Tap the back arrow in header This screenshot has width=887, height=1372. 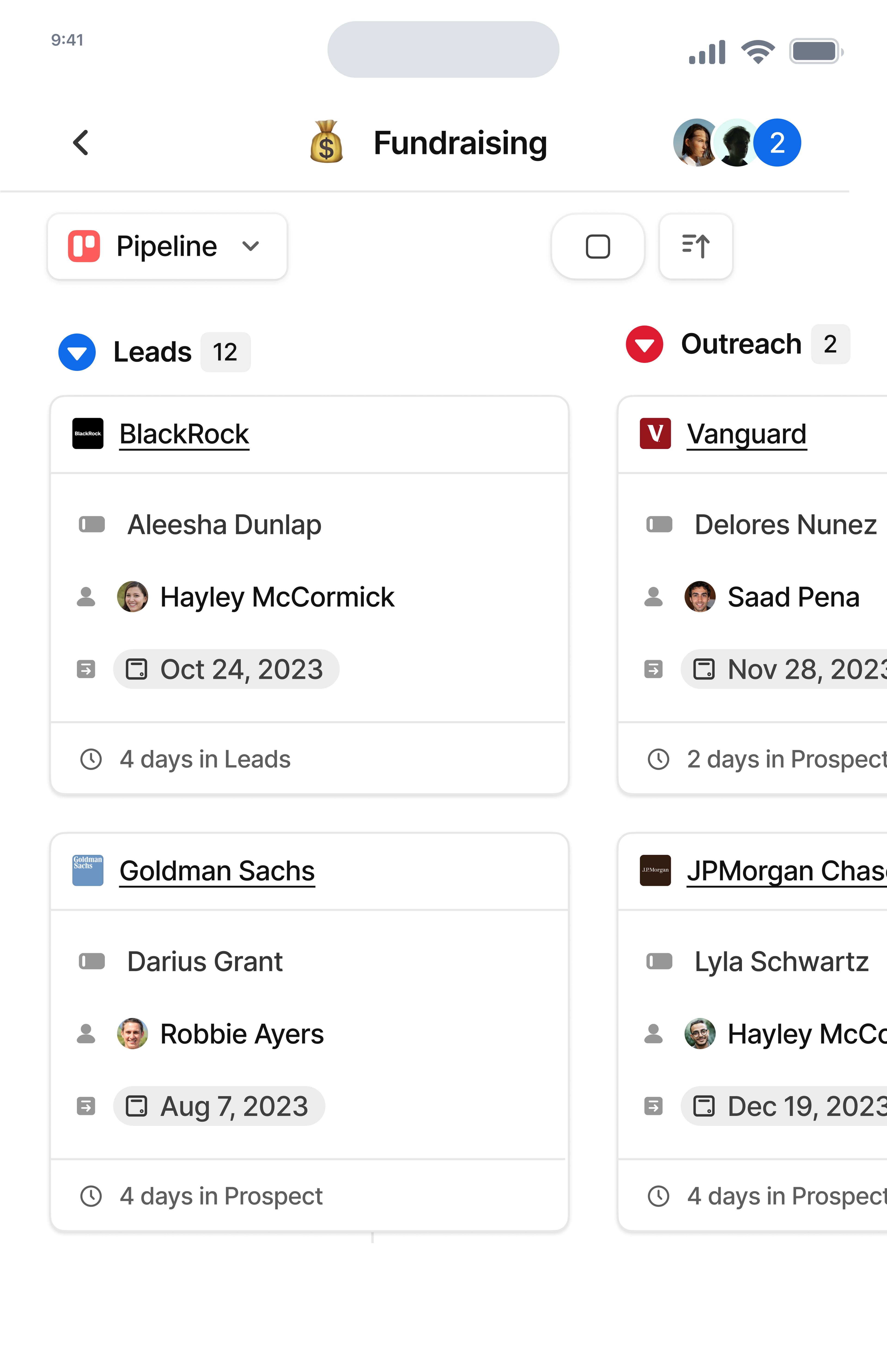(81, 142)
